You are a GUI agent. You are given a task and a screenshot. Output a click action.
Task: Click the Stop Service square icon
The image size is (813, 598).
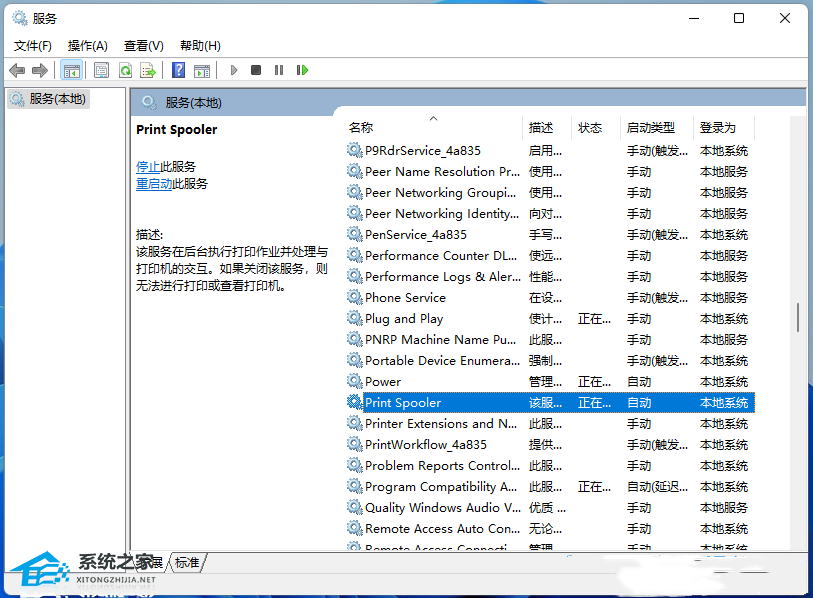point(256,69)
